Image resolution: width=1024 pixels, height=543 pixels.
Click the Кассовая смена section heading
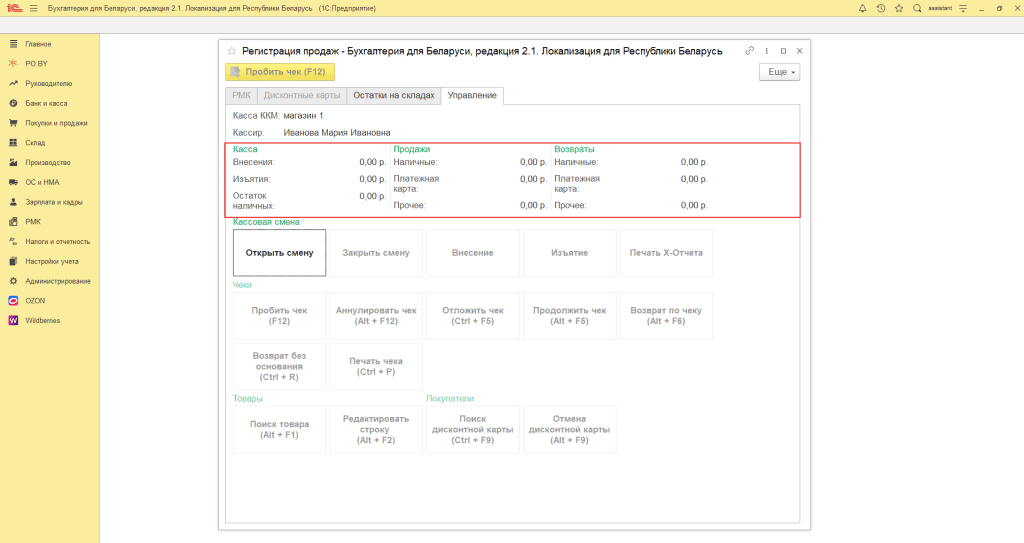[266, 222]
